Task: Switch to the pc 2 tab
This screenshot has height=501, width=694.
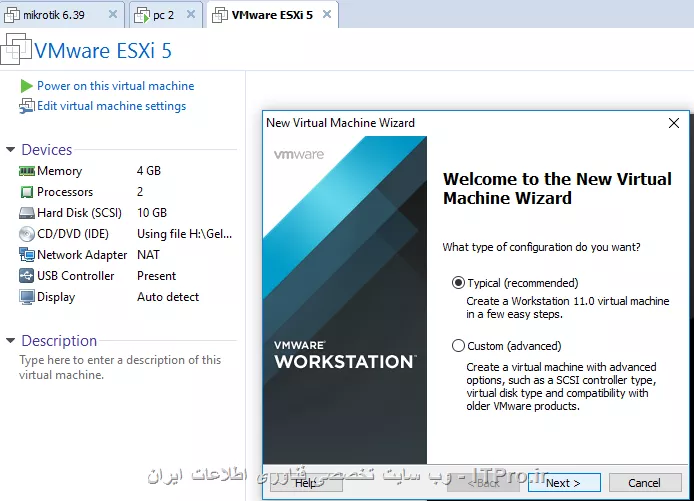Action: click(166, 15)
